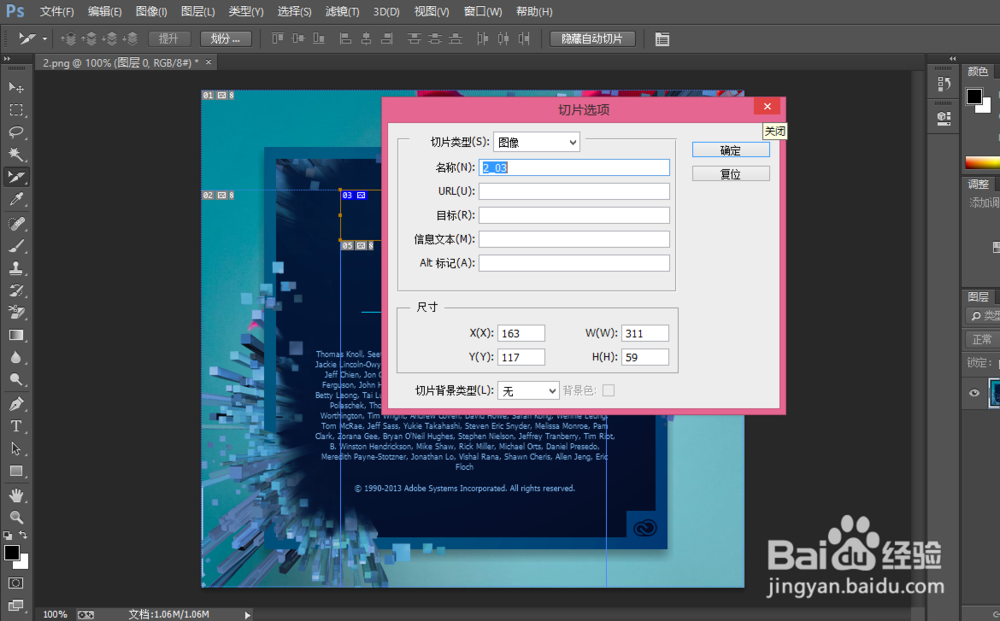Open the Properties panel icon
The width and height of the screenshot is (1000, 621).
pyautogui.click(x=944, y=118)
